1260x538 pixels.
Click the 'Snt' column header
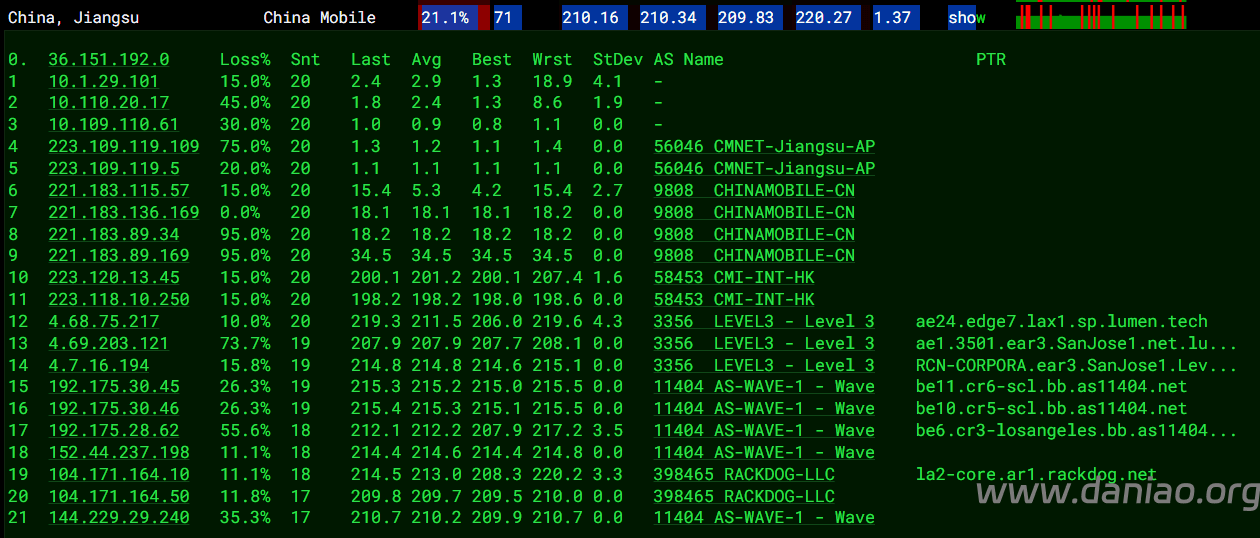306,60
